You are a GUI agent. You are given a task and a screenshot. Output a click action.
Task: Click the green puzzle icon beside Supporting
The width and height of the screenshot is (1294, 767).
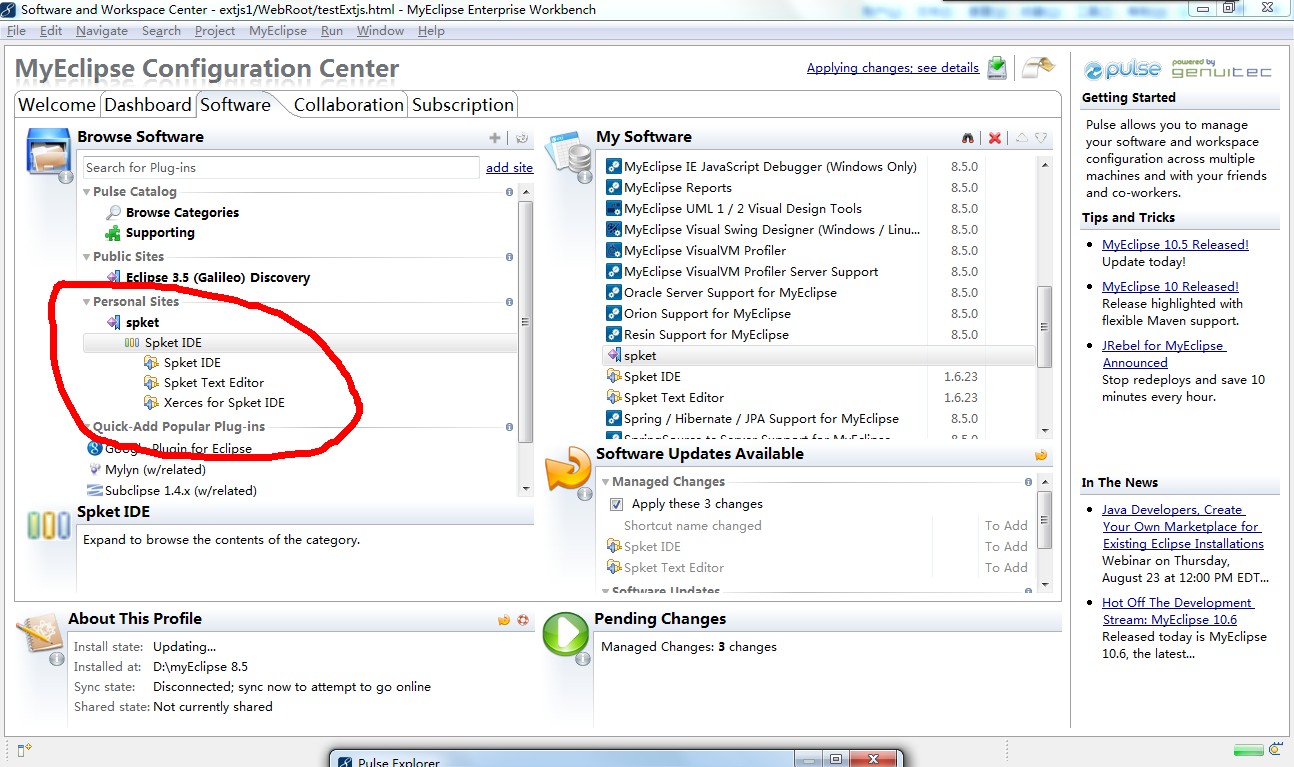[x=114, y=232]
